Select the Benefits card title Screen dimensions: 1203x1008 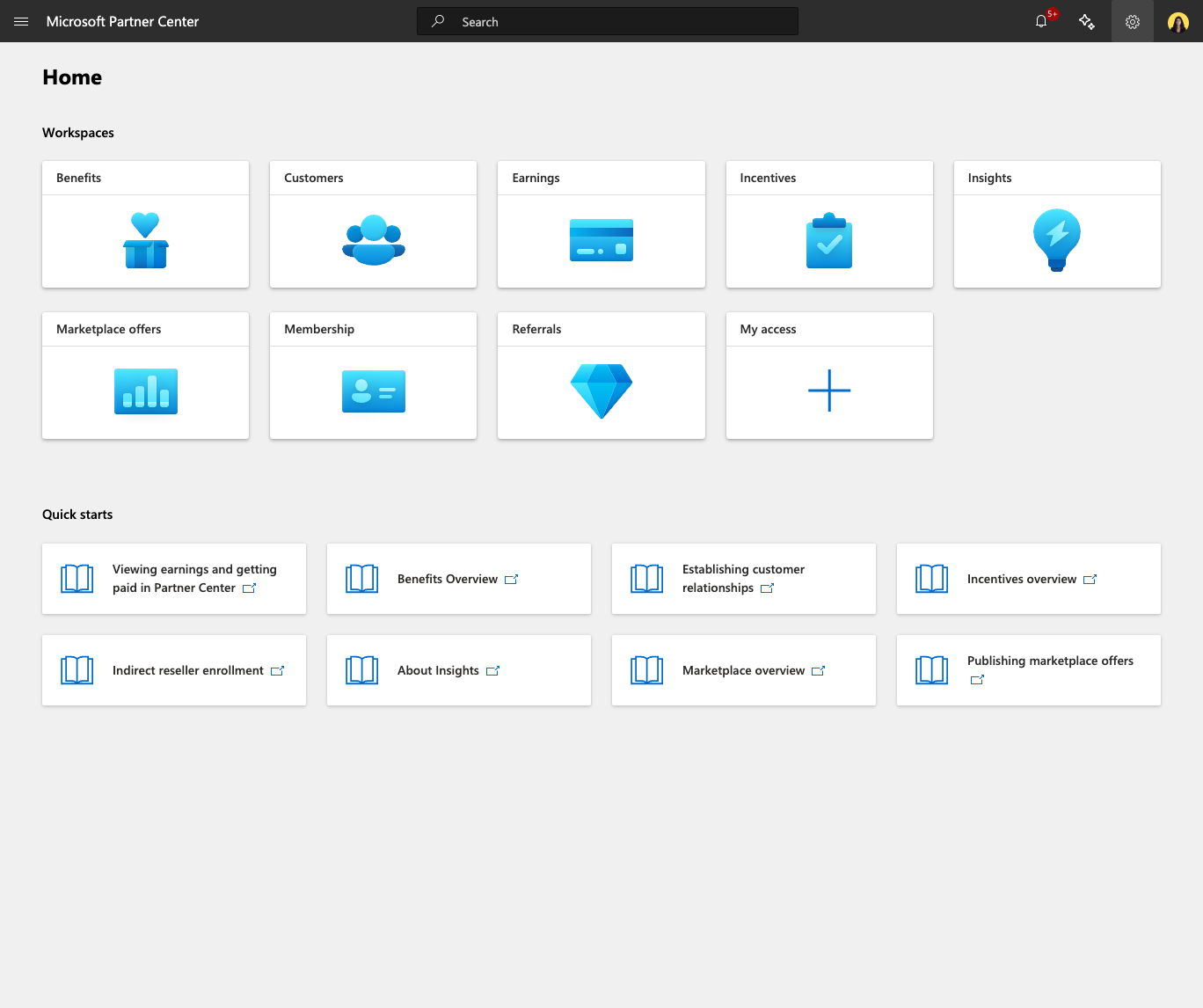coord(78,178)
